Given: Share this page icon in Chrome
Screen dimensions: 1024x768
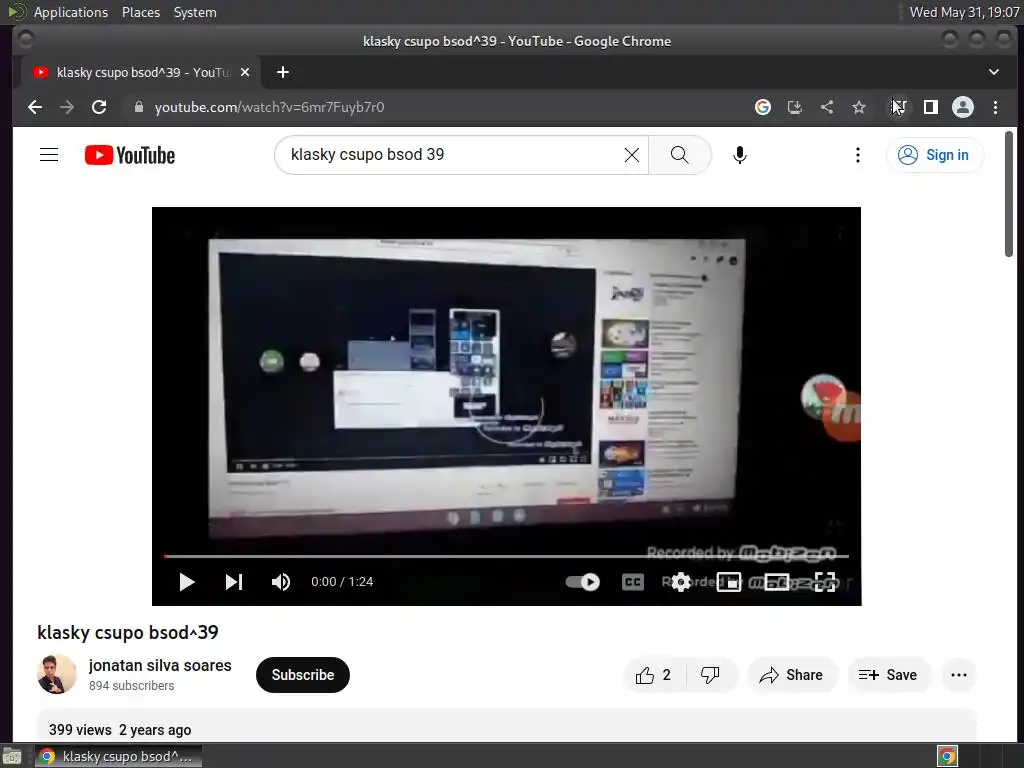Looking at the screenshot, I should (x=827, y=107).
